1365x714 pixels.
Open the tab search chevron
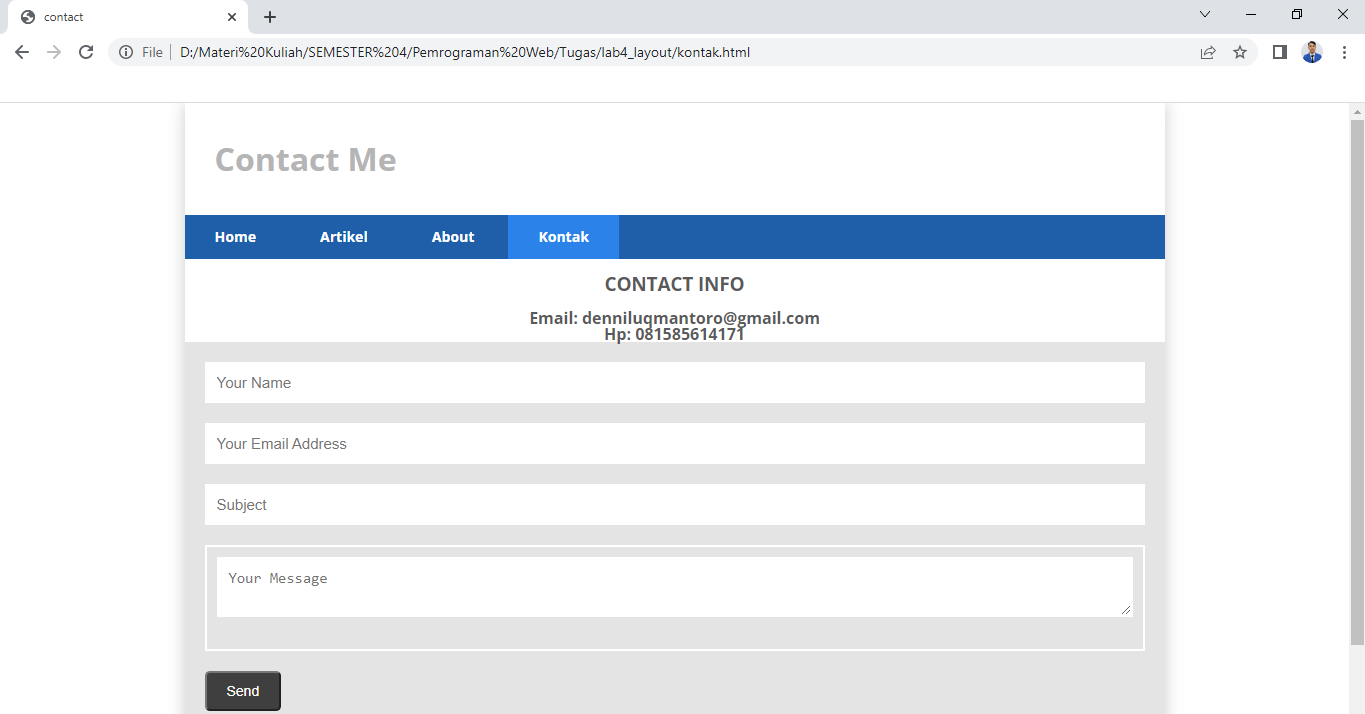pos(1204,15)
